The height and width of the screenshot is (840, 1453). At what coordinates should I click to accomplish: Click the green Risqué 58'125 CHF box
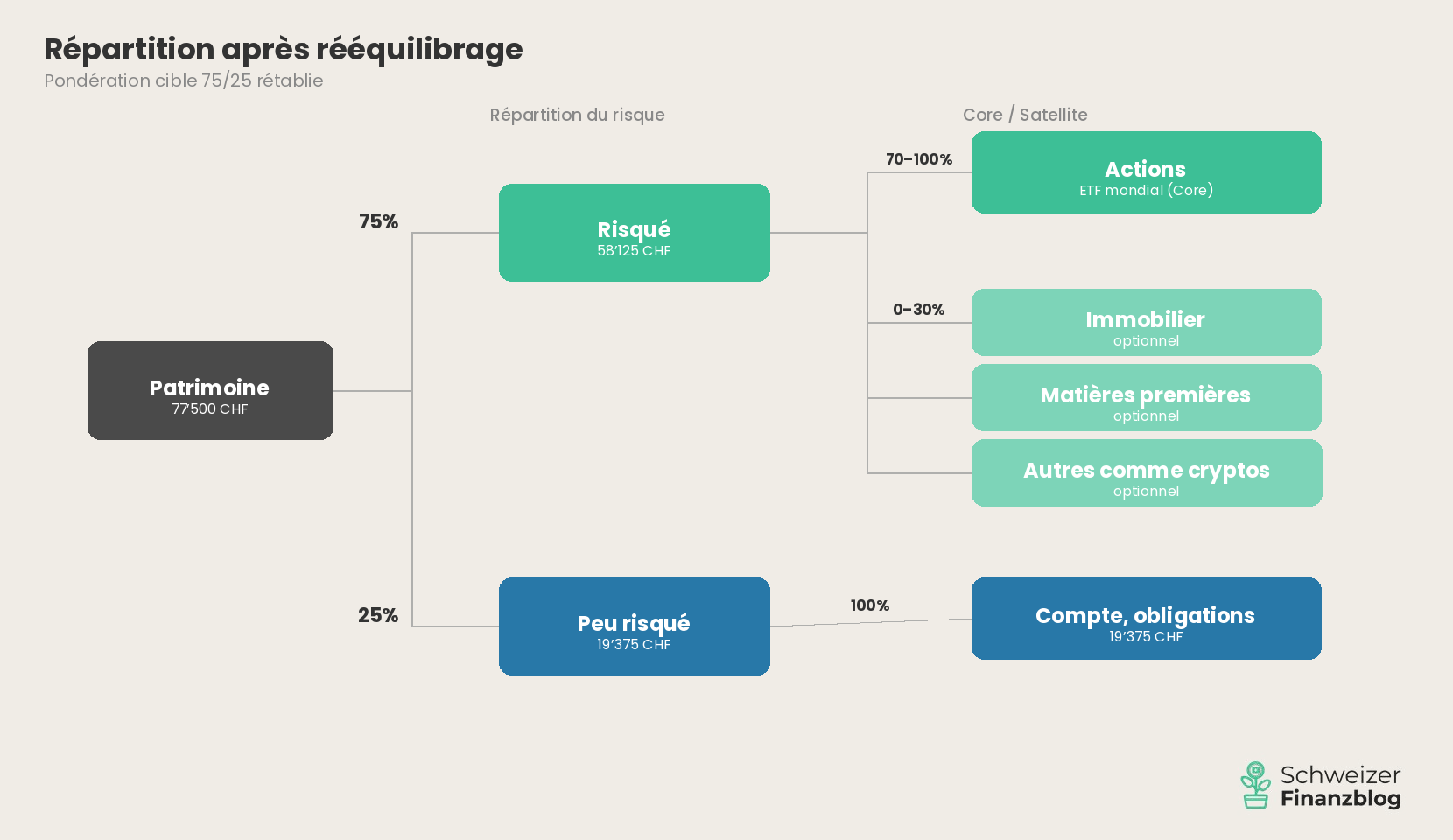(x=634, y=233)
